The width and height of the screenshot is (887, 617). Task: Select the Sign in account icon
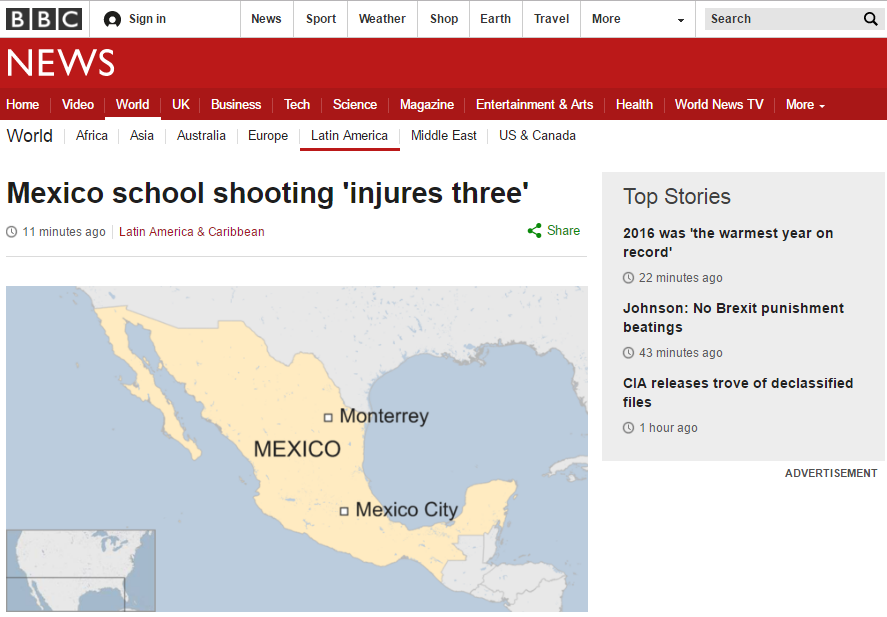[111, 18]
